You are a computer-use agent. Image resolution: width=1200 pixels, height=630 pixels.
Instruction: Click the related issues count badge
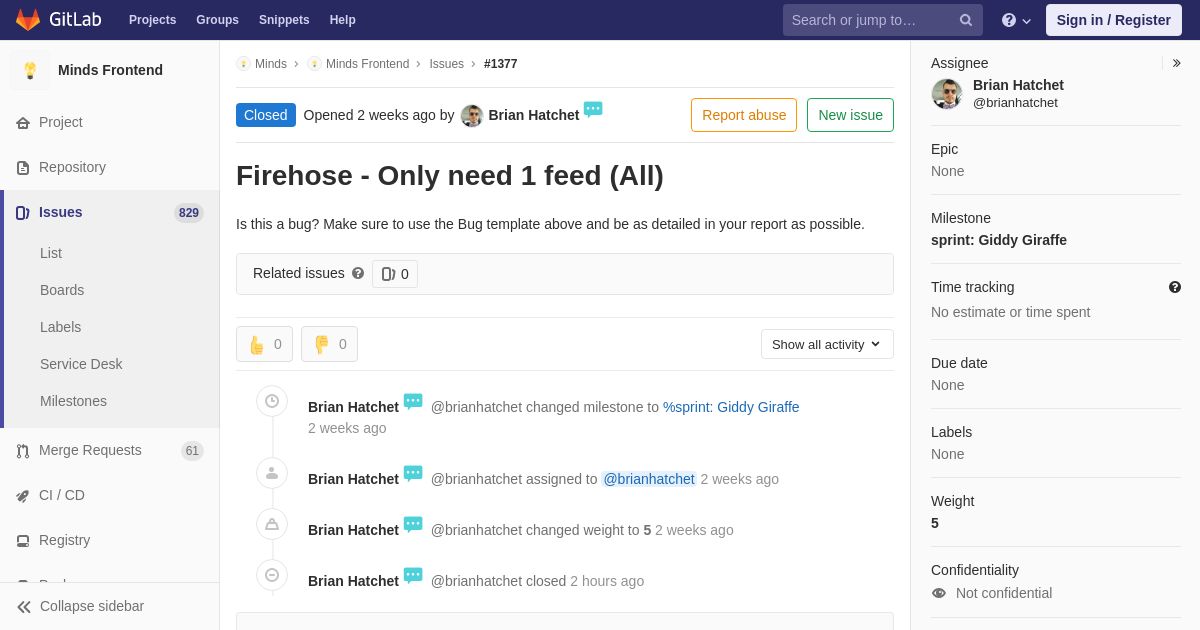pos(395,274)
